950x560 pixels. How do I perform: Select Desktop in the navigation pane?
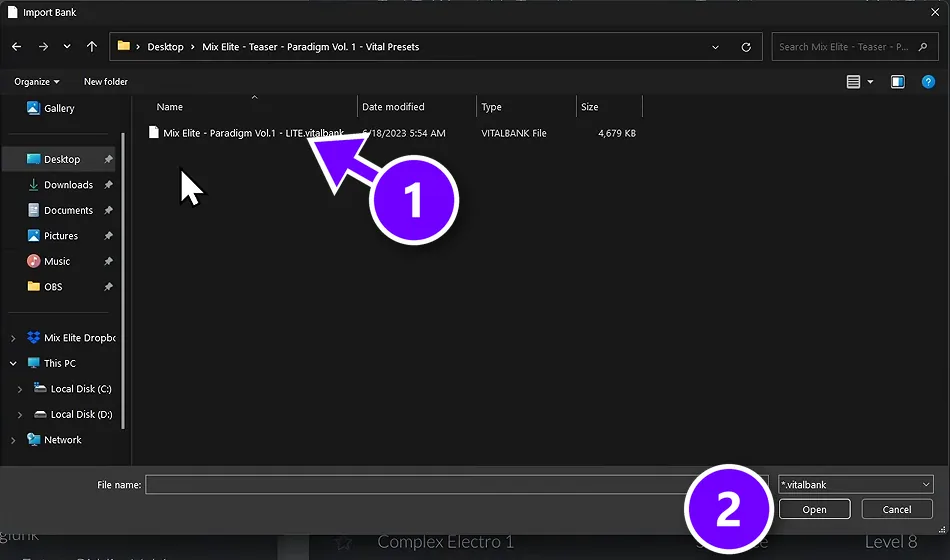coord(61,159)
